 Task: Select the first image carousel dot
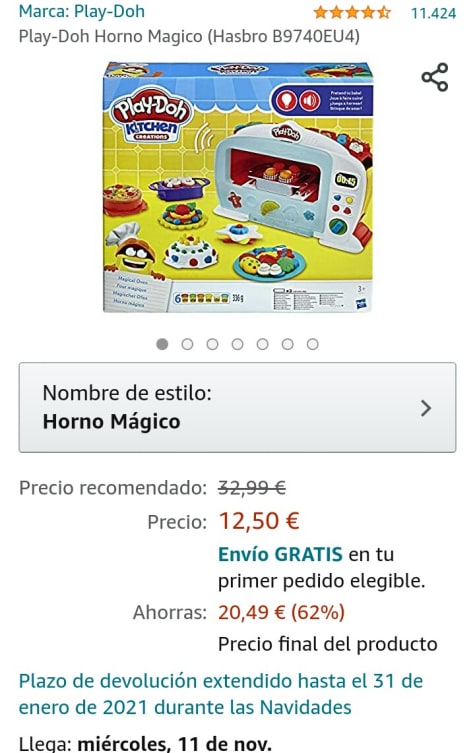pyautogui.click(x=162, y=344)
